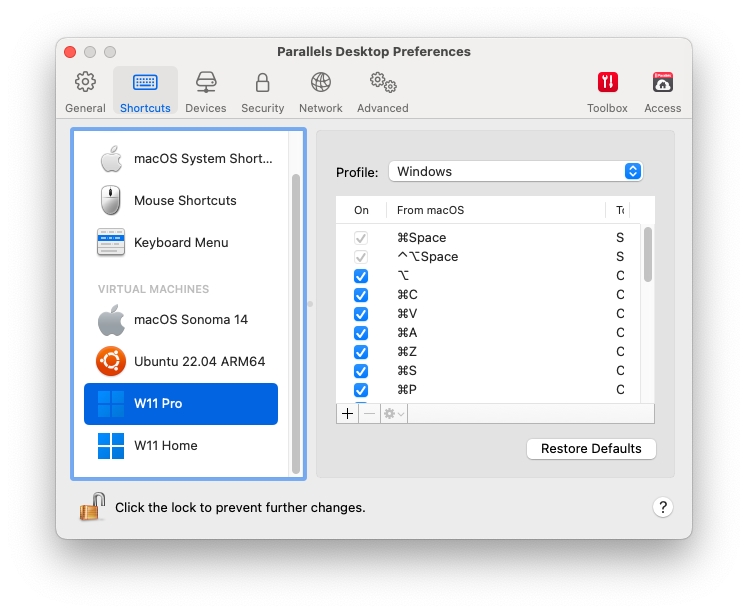Open the Toolbox icon in toolbar
This screenshot has width=748, height=613.
607,91
